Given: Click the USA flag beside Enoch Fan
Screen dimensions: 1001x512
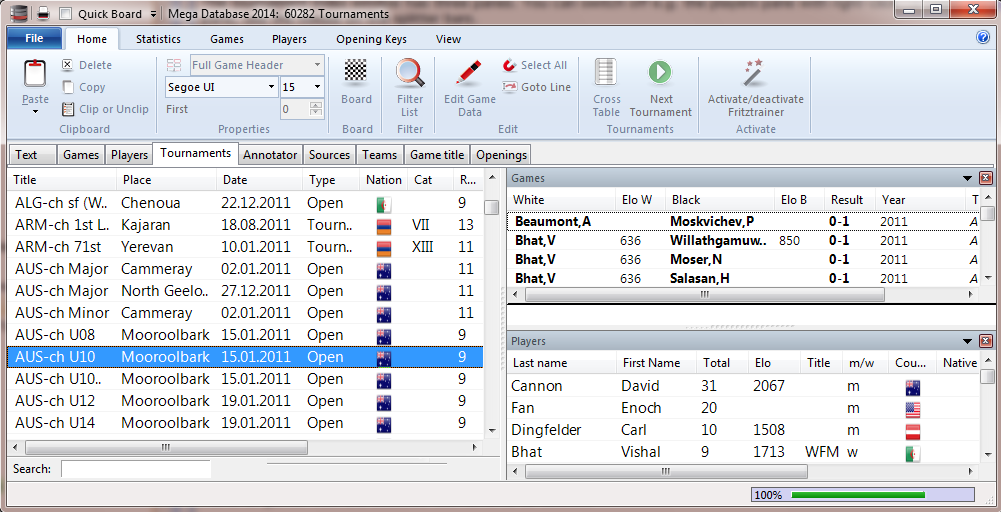Looking at the screenshot, I should (913, 409).
